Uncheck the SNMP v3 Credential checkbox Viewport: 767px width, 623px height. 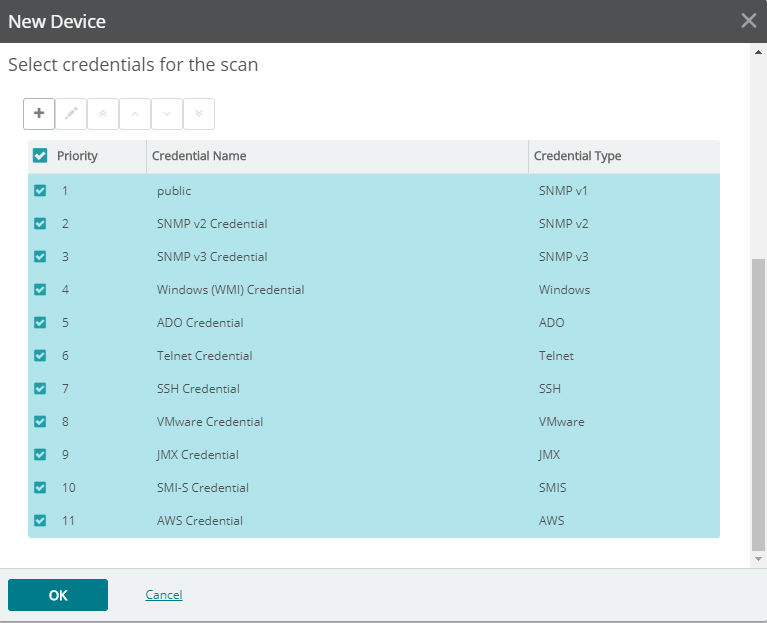point(40,257)
